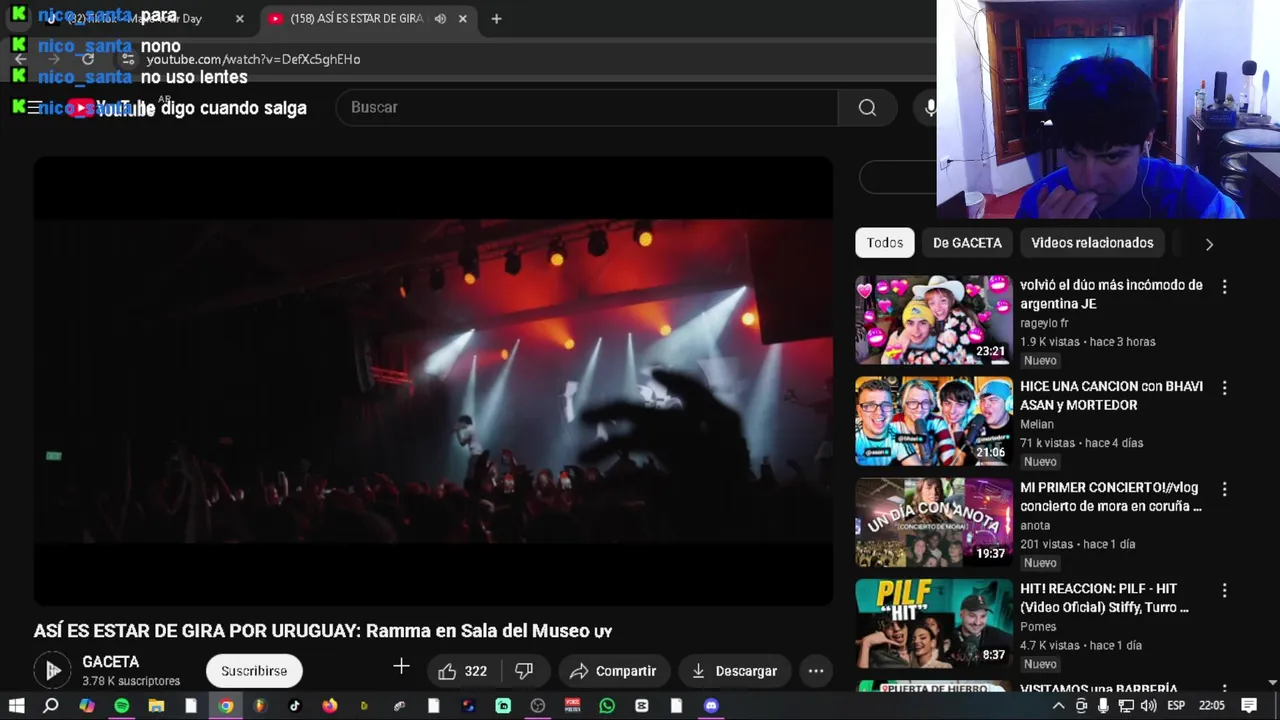
Task: Click the page scrollbar down arrow
Action: click(x=1273, y=683)
